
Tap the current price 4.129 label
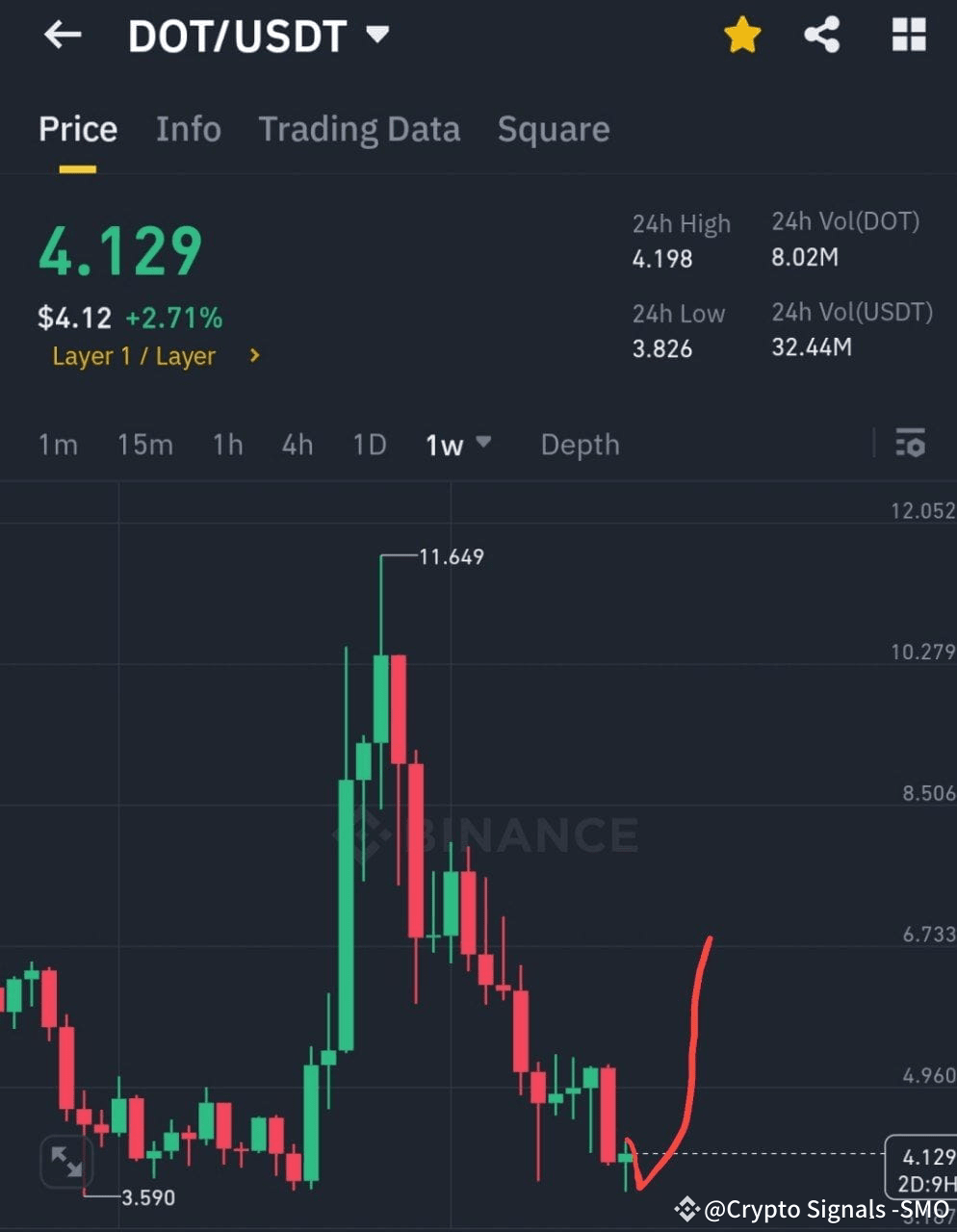pyautogui.click(x=118, y=250)
